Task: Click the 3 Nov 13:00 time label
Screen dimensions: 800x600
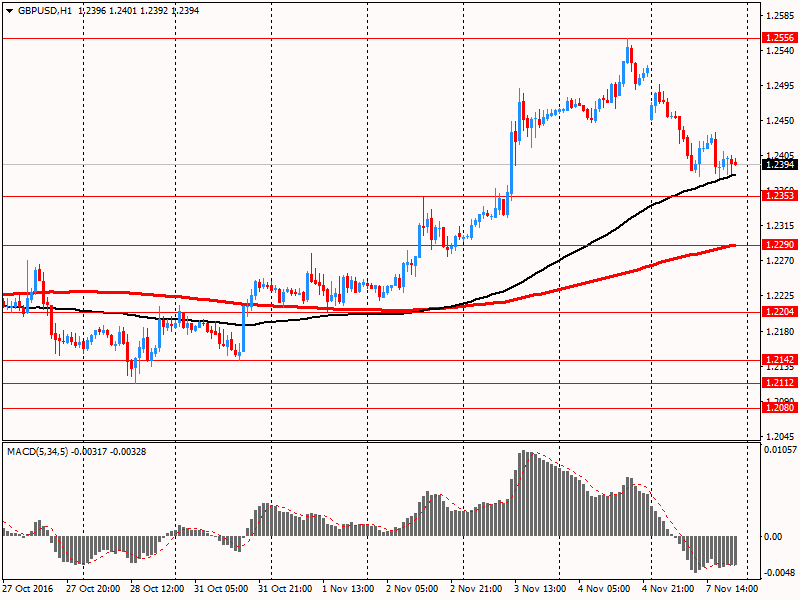Action: (x=540, y=588)
